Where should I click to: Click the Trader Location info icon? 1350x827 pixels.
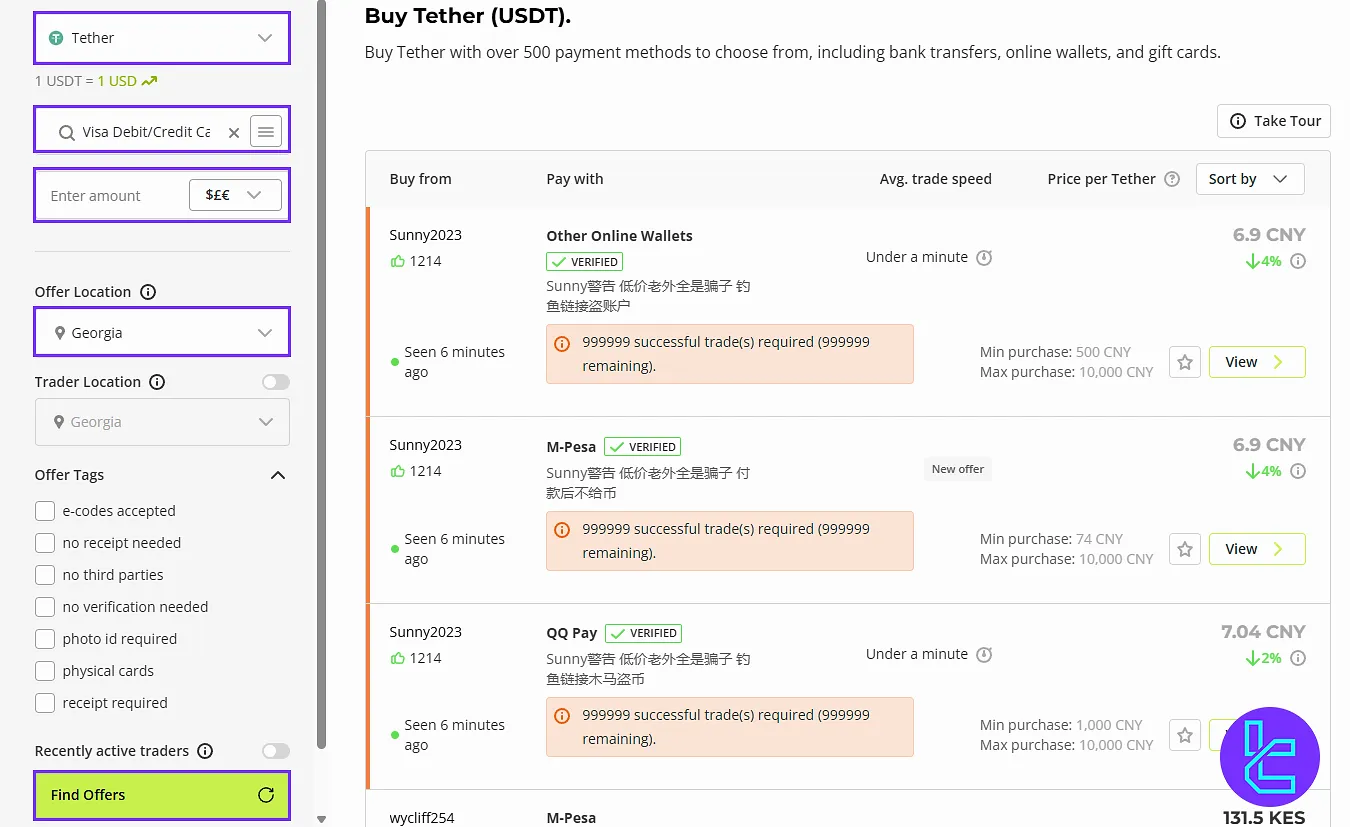click(x=157, y=382)
